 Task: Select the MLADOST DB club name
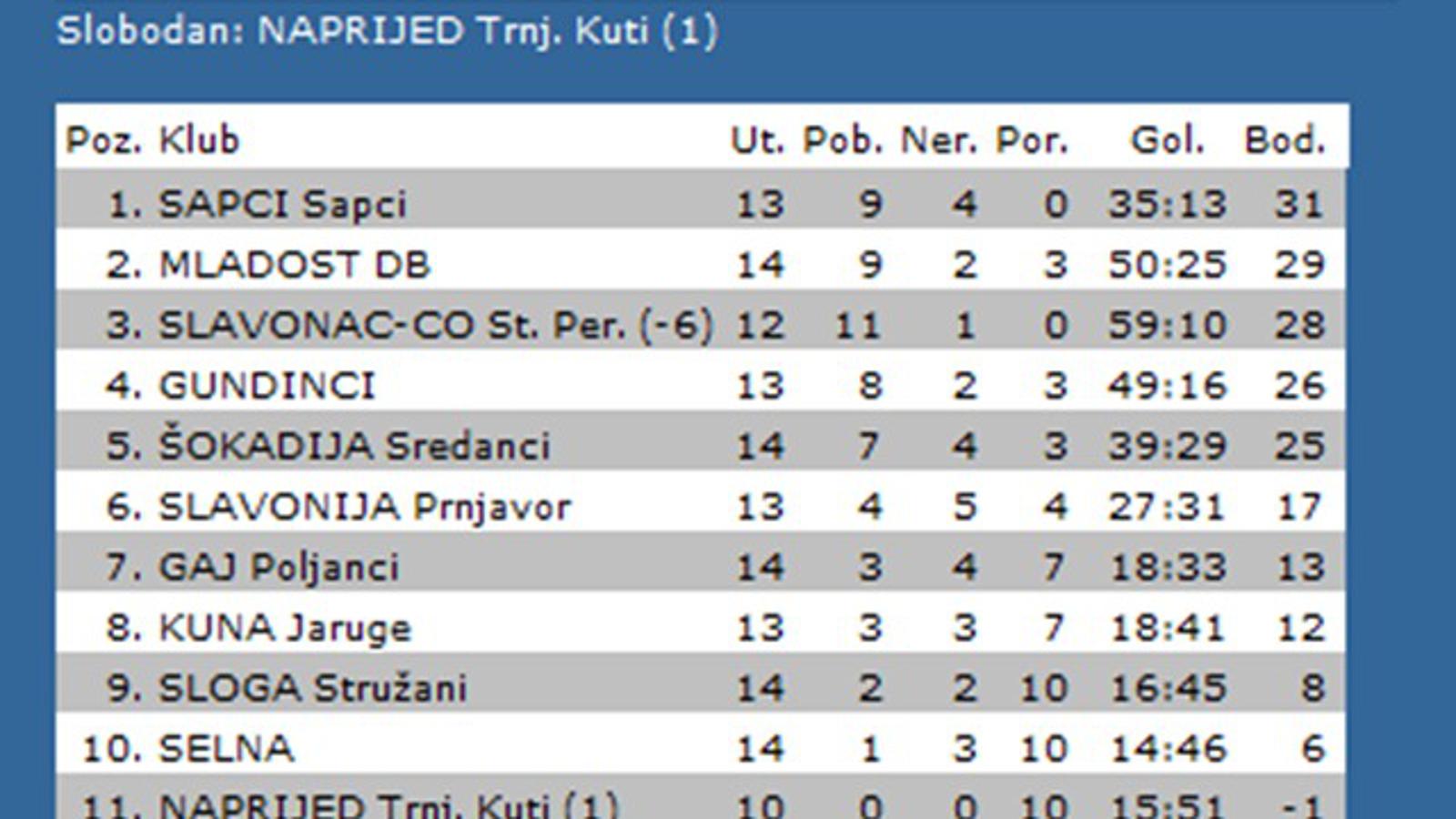pyautogui.click(x=294, y=264)
